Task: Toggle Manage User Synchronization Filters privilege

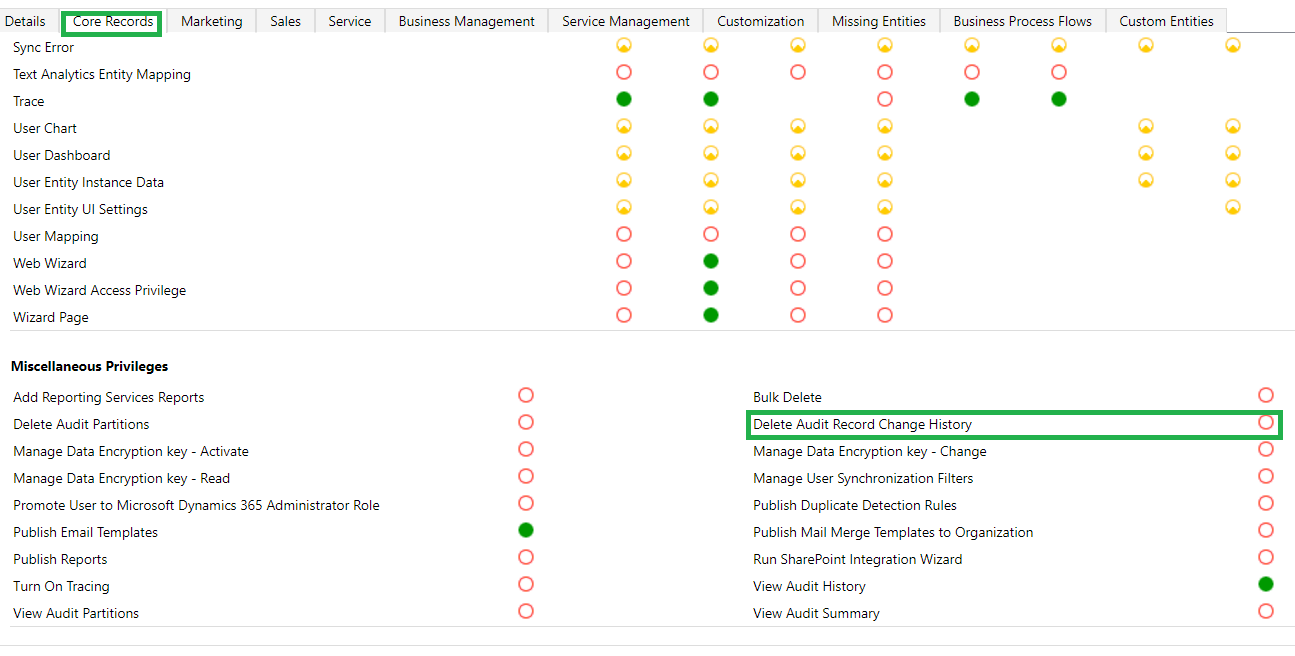Action: click(x=1266, y=476)
